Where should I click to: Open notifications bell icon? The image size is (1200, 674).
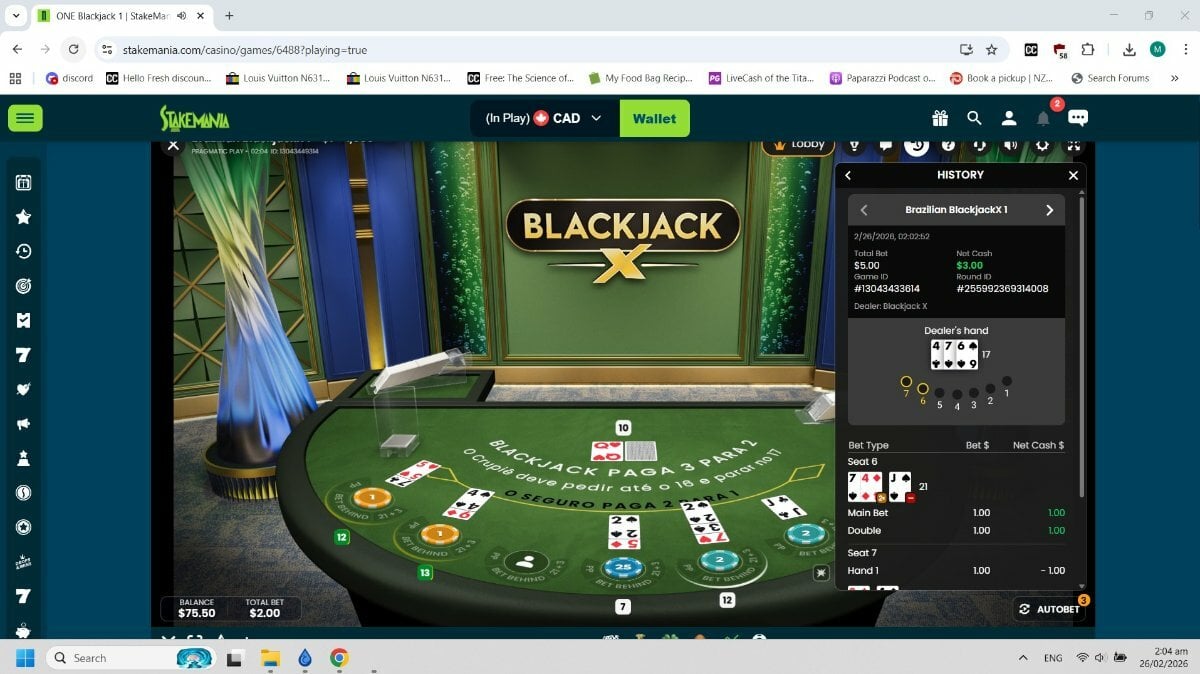point(1043,118)
